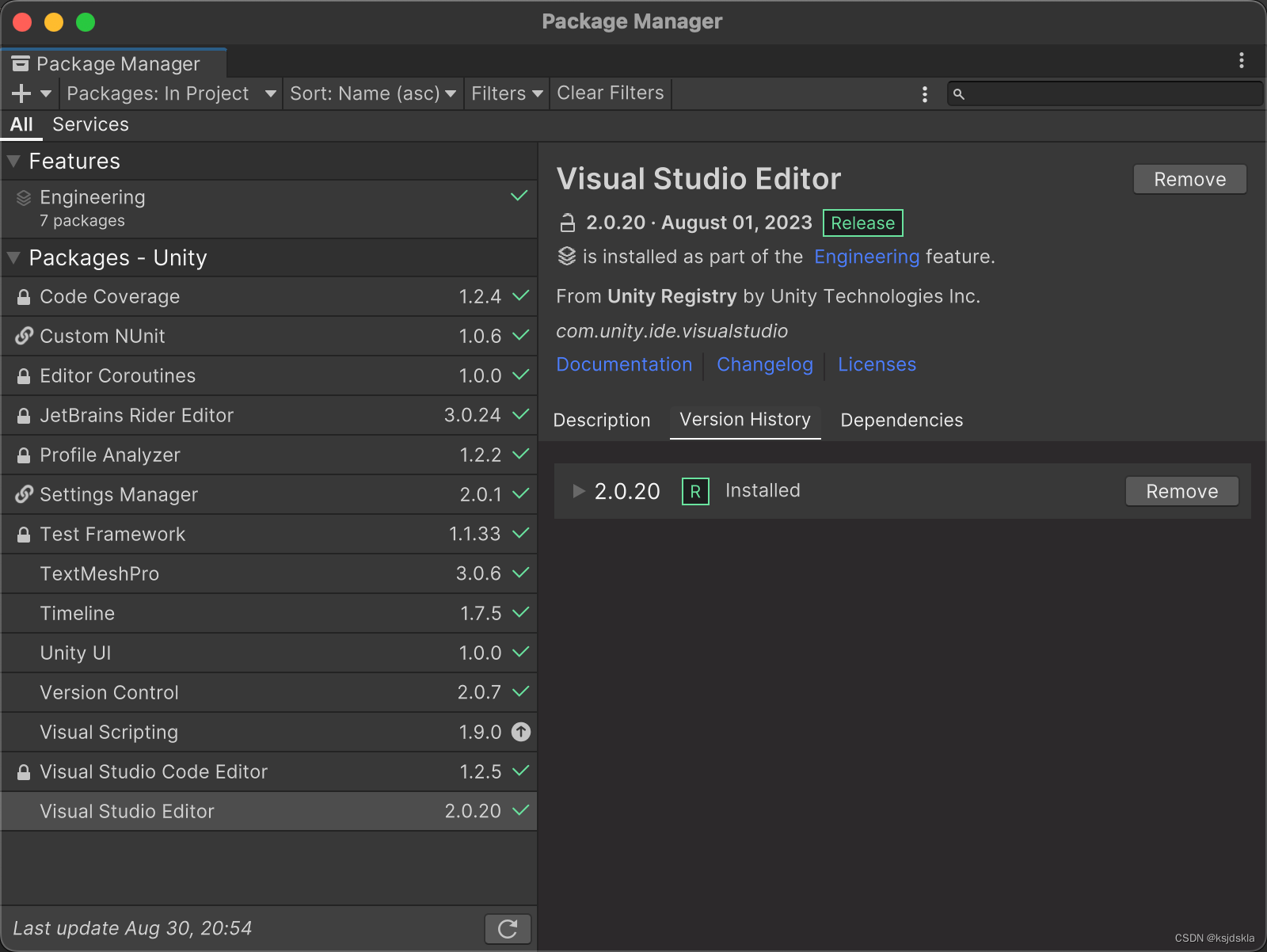This screenshot has width=1267, height=952.
Task: Collapse the Features section
Action: point(13,161)
